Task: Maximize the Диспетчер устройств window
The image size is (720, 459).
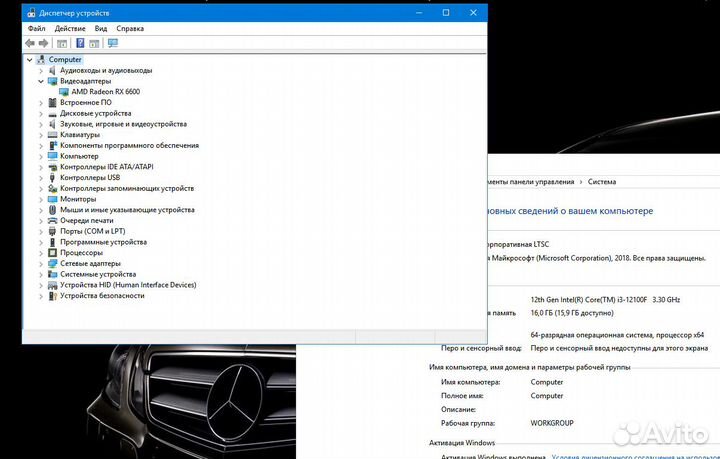Action: (446, 13)
